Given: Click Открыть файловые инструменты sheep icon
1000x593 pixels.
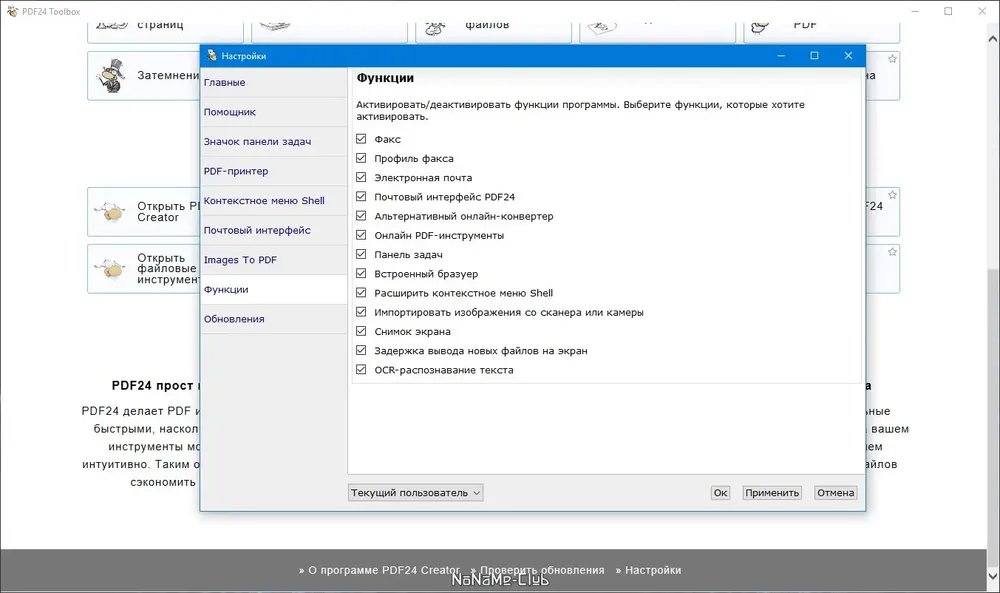Looking at the screenshot, I should point(110,268).
